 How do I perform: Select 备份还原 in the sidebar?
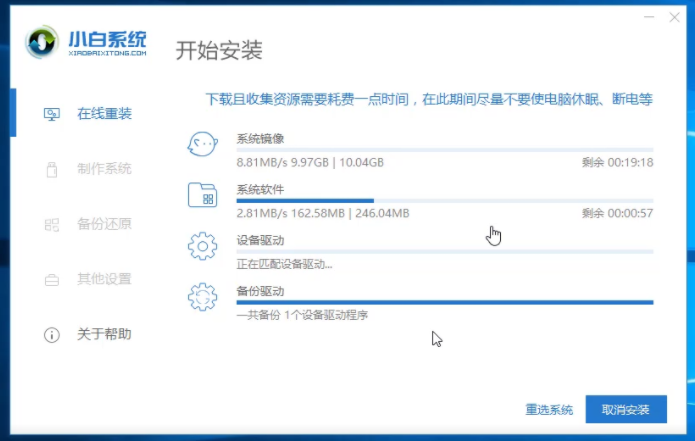coord(104,224)
